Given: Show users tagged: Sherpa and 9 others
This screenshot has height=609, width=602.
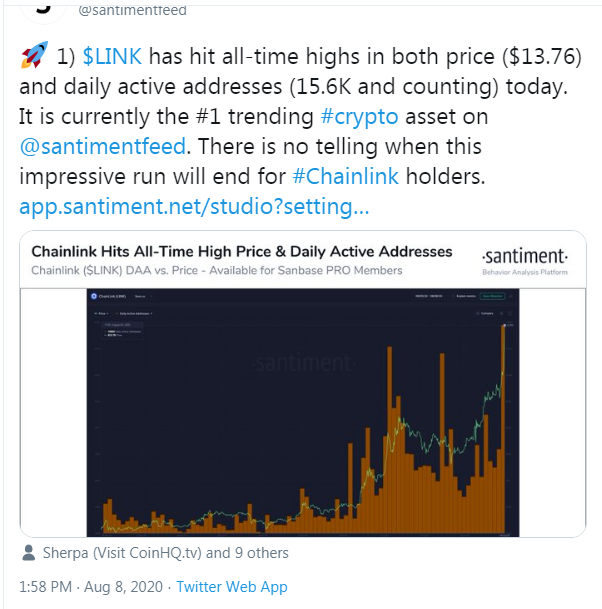Looking at the screenshot, I should coord(163,553).
